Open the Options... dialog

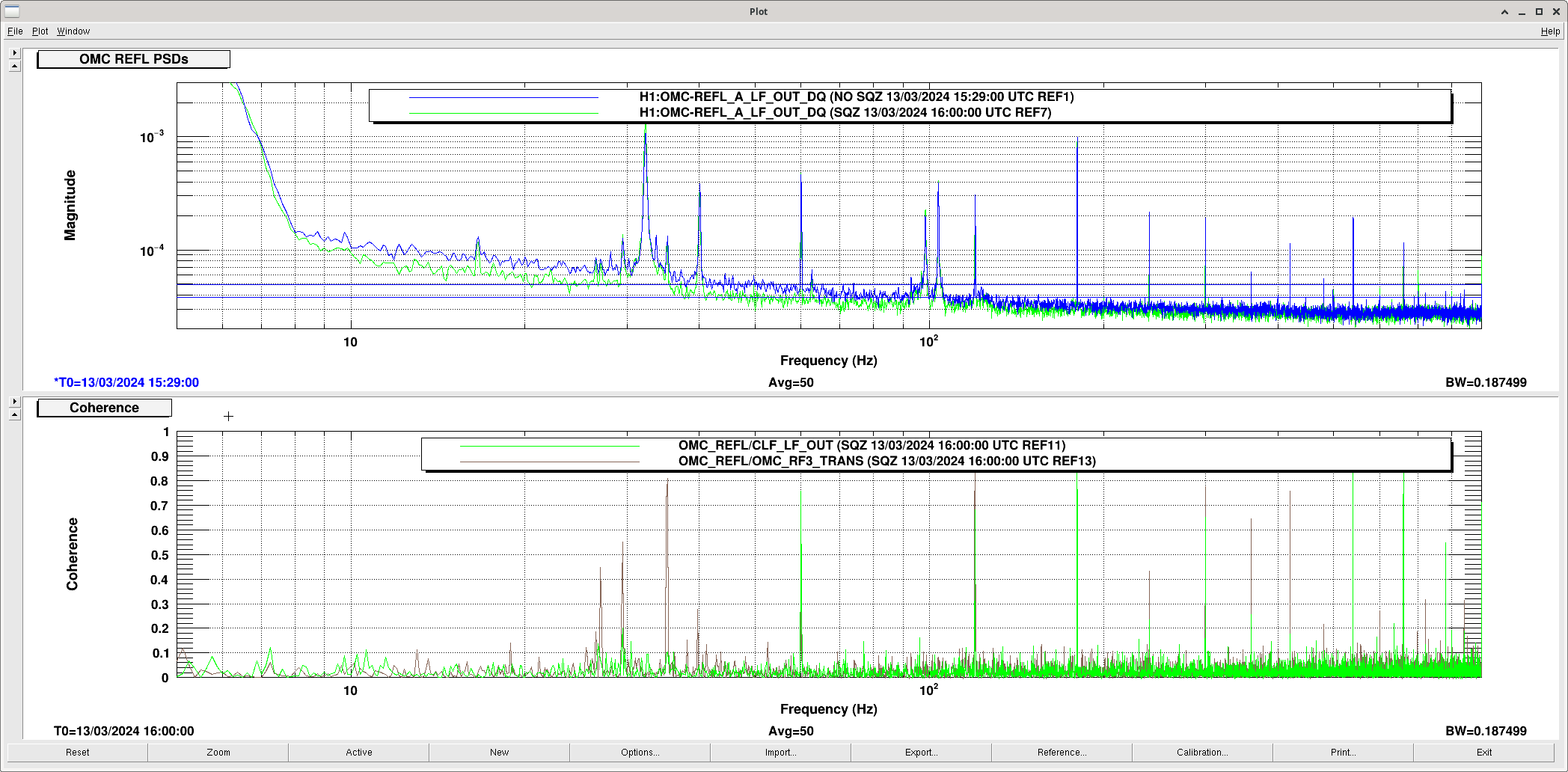click(640, 753)
